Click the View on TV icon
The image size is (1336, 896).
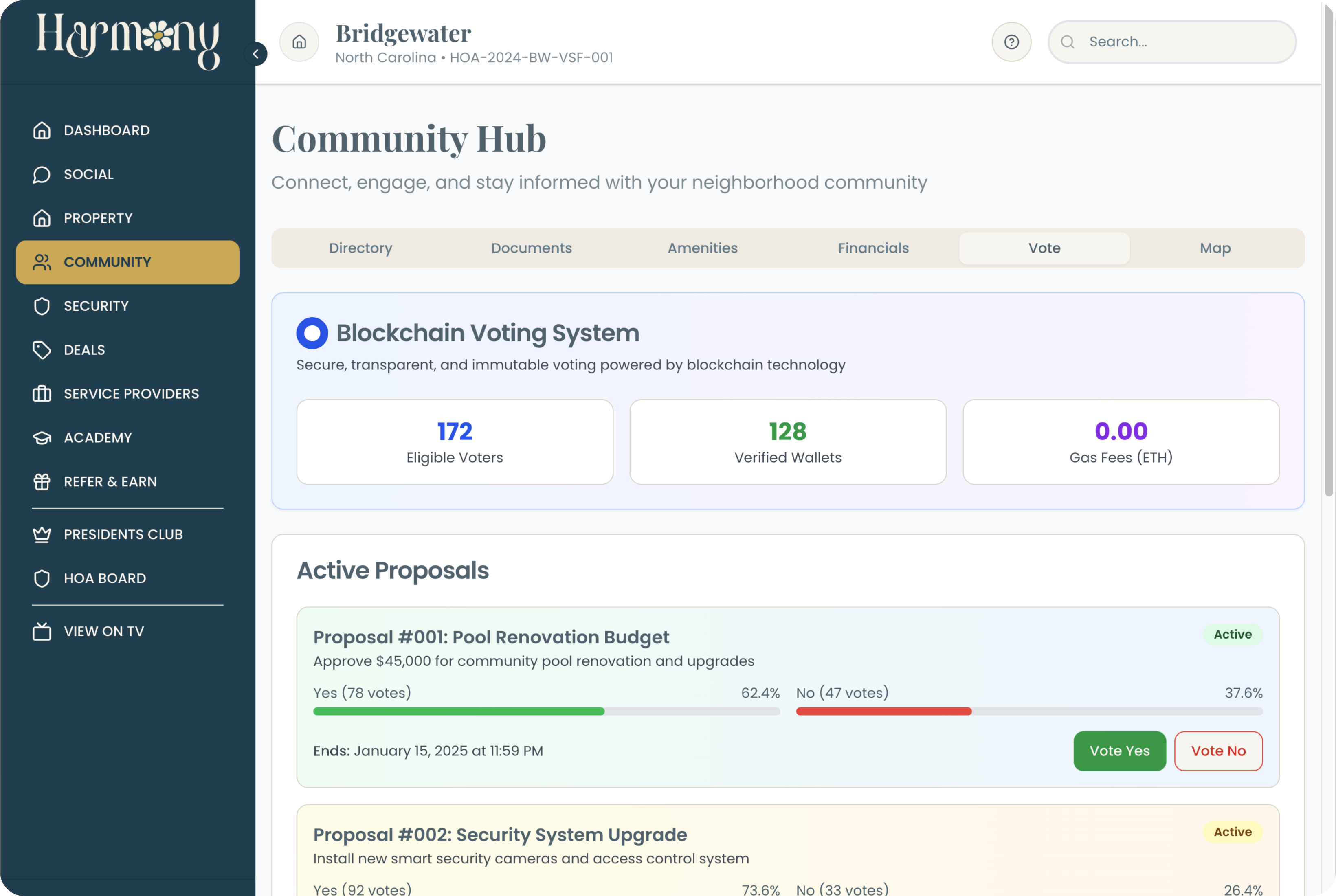point(42,631)
